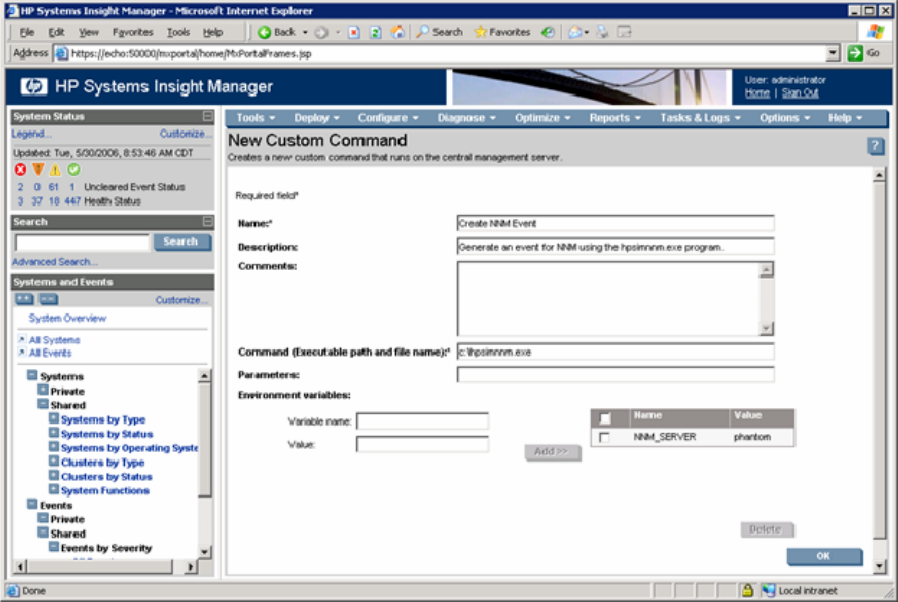Screen dimensions: 898x602
Task: Open the All Systems link
Action: point(54,340)
